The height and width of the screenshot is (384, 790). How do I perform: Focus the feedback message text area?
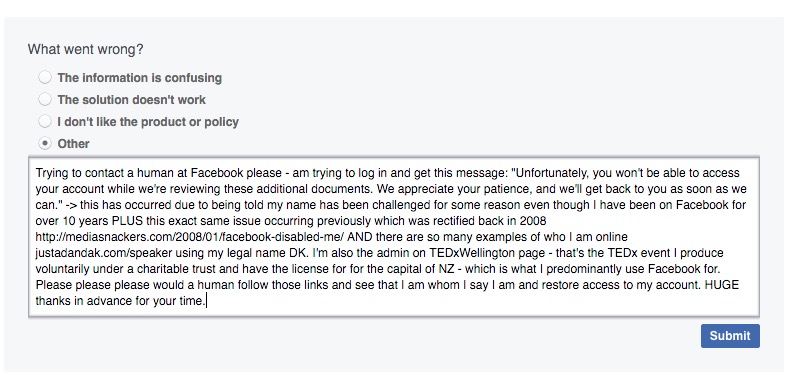click(x=394, y=237)
